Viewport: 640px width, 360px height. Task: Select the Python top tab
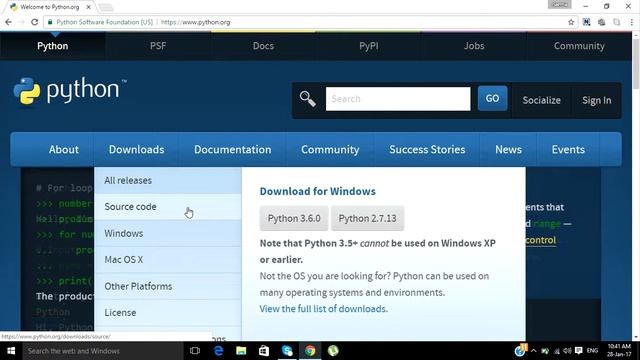(x=53, y=46)
